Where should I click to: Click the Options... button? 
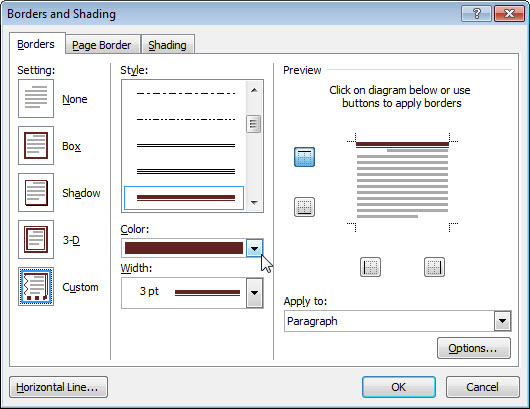point(474,348)
